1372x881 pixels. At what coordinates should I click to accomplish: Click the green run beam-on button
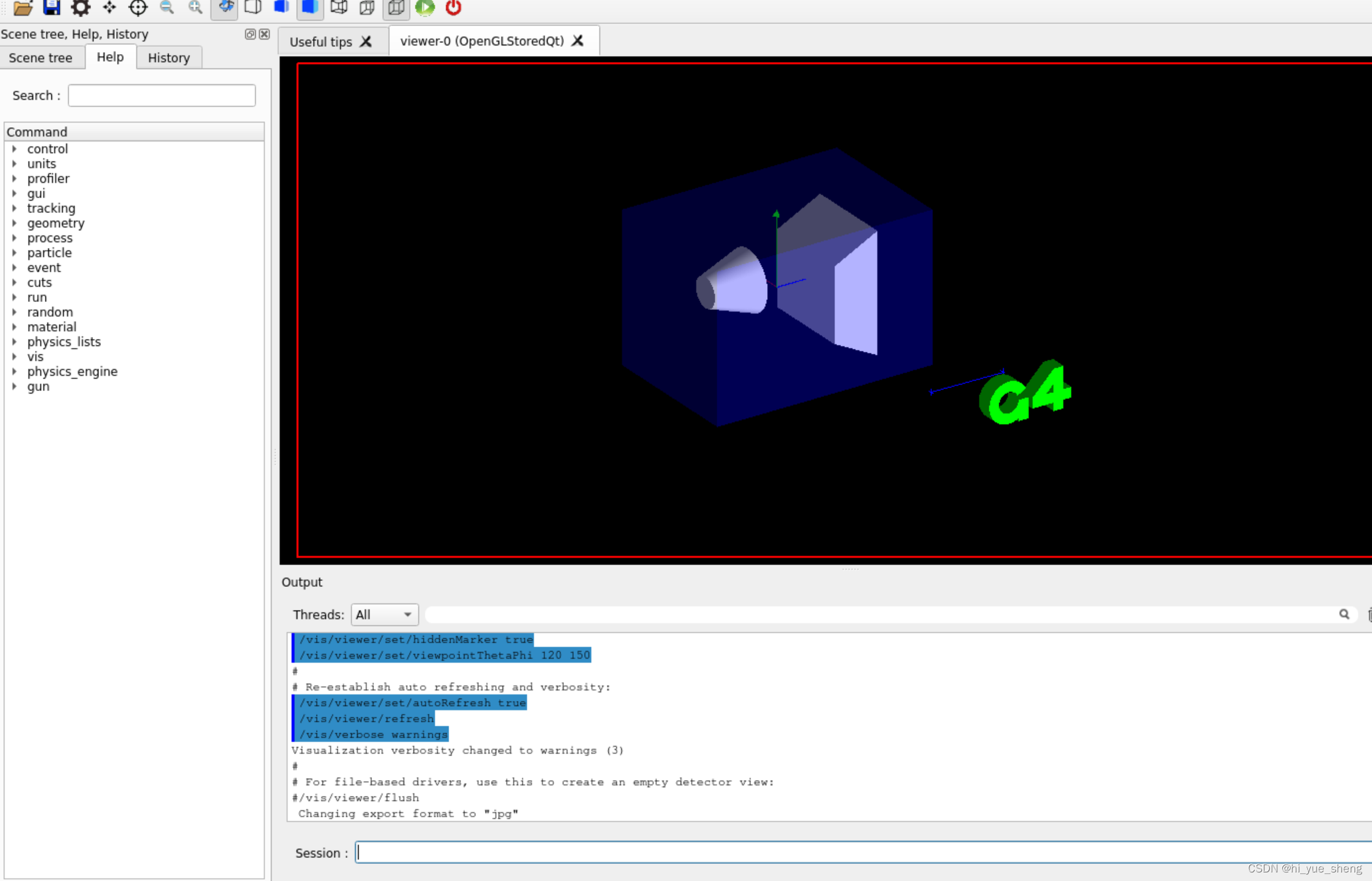point(425,8)
